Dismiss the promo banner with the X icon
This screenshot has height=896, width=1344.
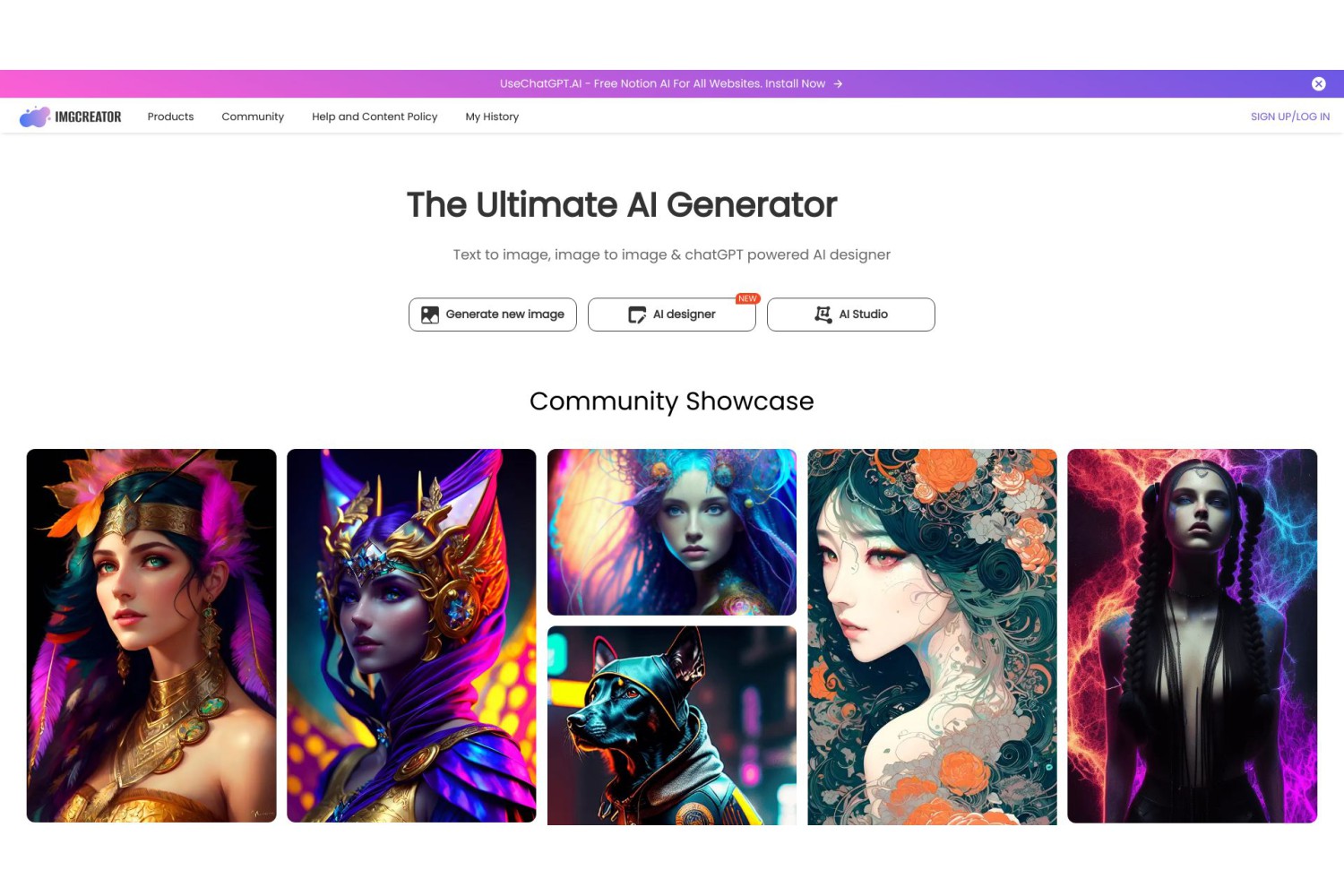[1318, 83]
